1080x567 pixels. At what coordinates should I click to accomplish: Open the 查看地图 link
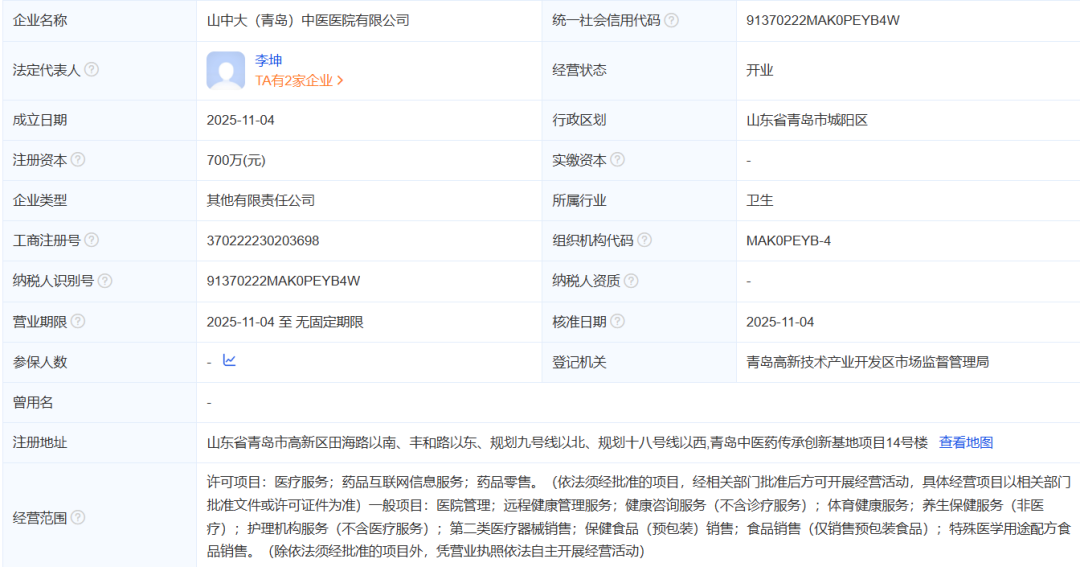[x=966, y=442]
